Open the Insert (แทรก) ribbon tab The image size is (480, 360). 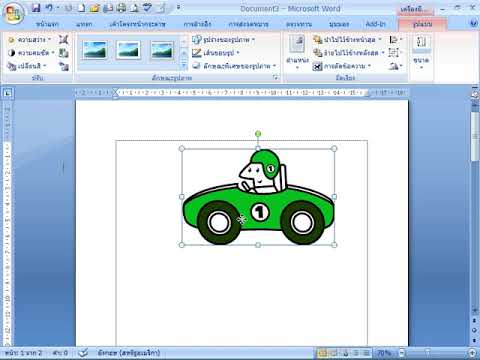click(x=84, y=24)
